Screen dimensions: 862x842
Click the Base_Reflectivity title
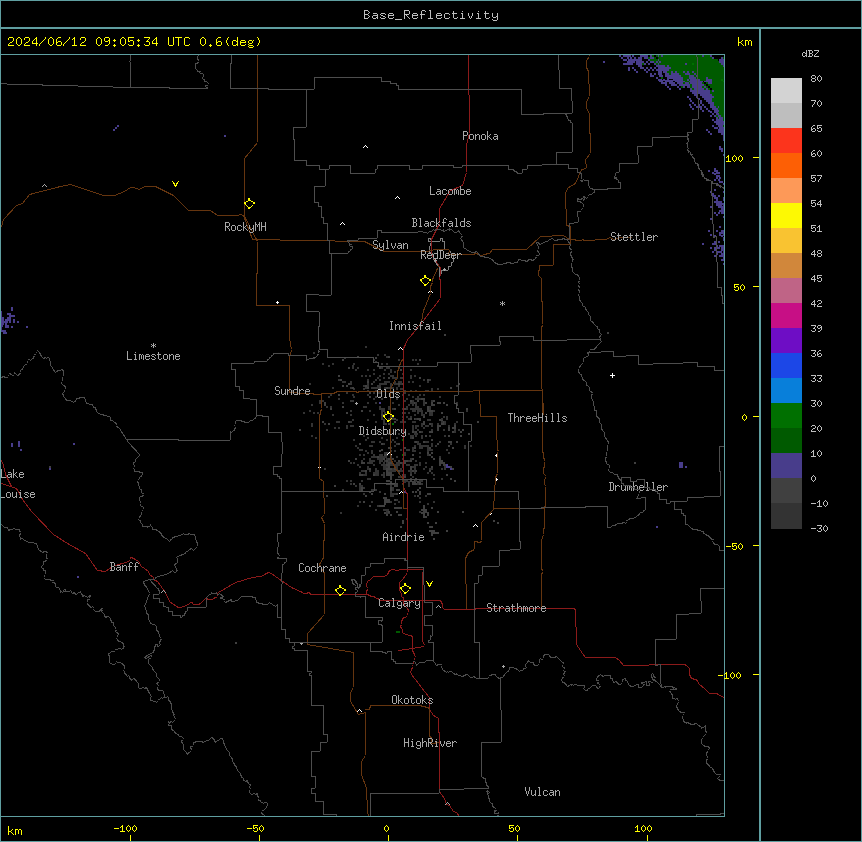tap(431, 15)
